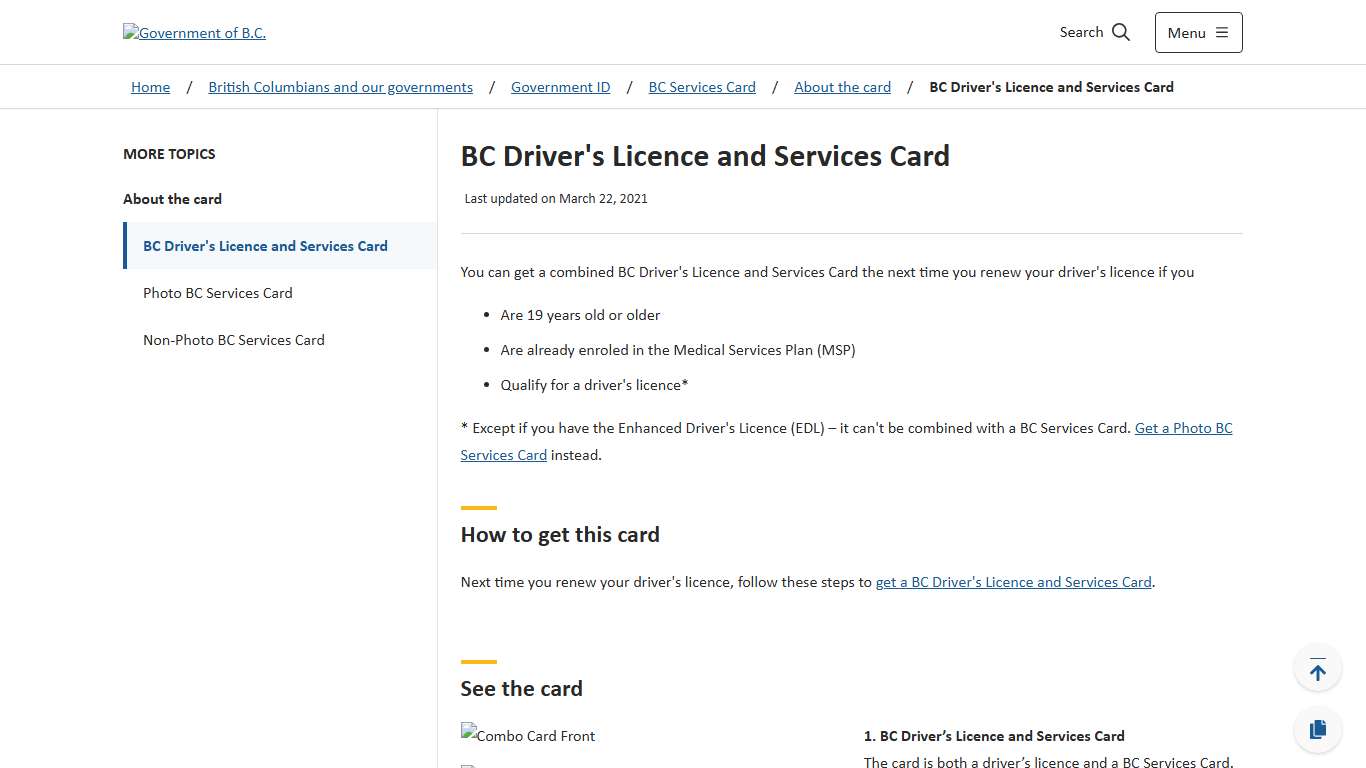Select BC Driver's Licence and Services Card sidebar entry
This screenshot has width=1366, height=768.
(x=265, y=245)
